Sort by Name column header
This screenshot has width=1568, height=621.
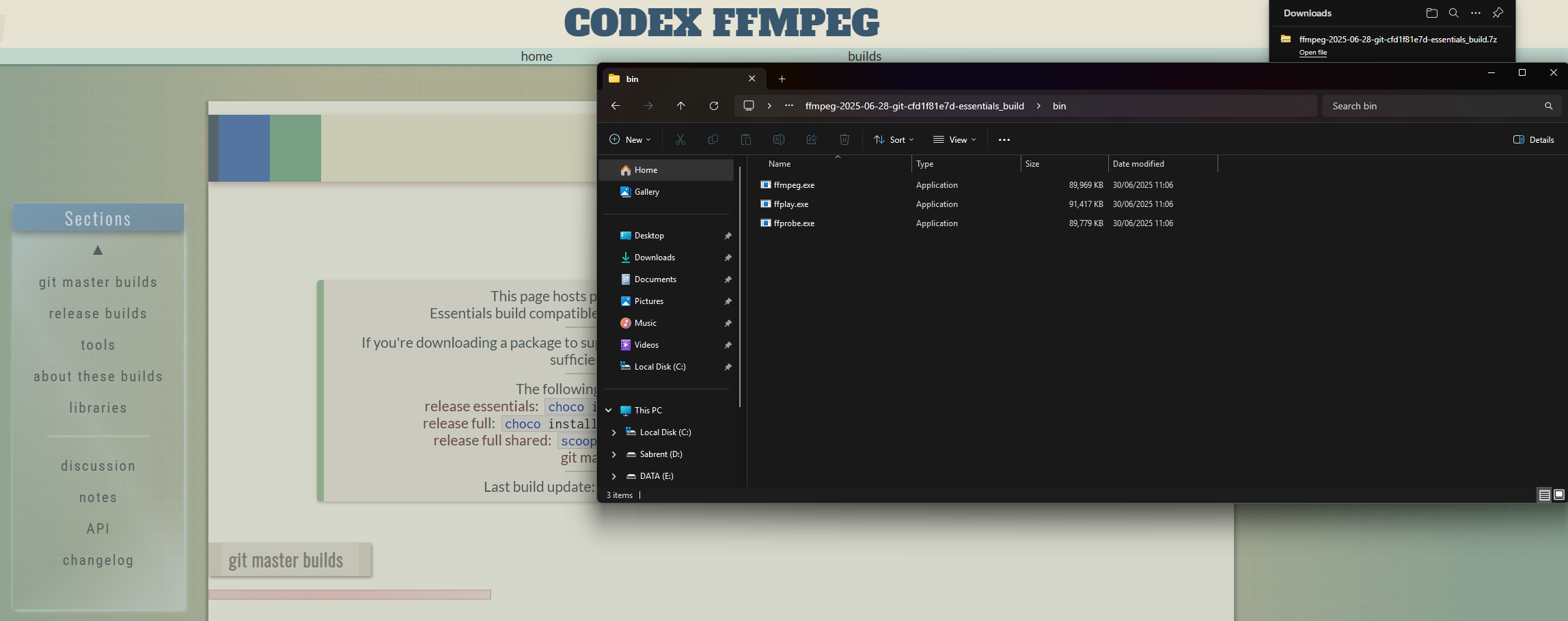click(779, 164)
